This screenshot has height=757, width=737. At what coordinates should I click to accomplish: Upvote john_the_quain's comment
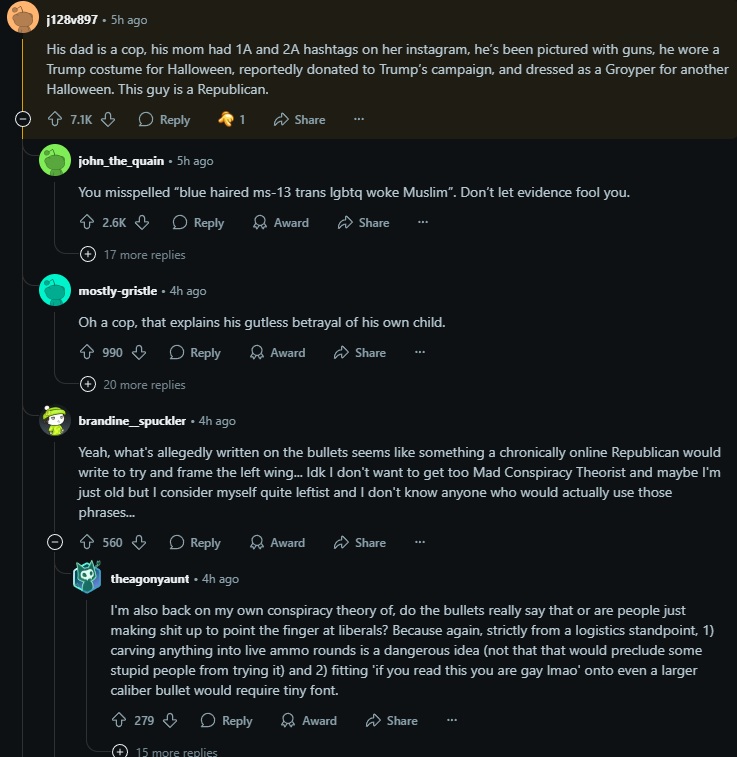tap(87, 222)
